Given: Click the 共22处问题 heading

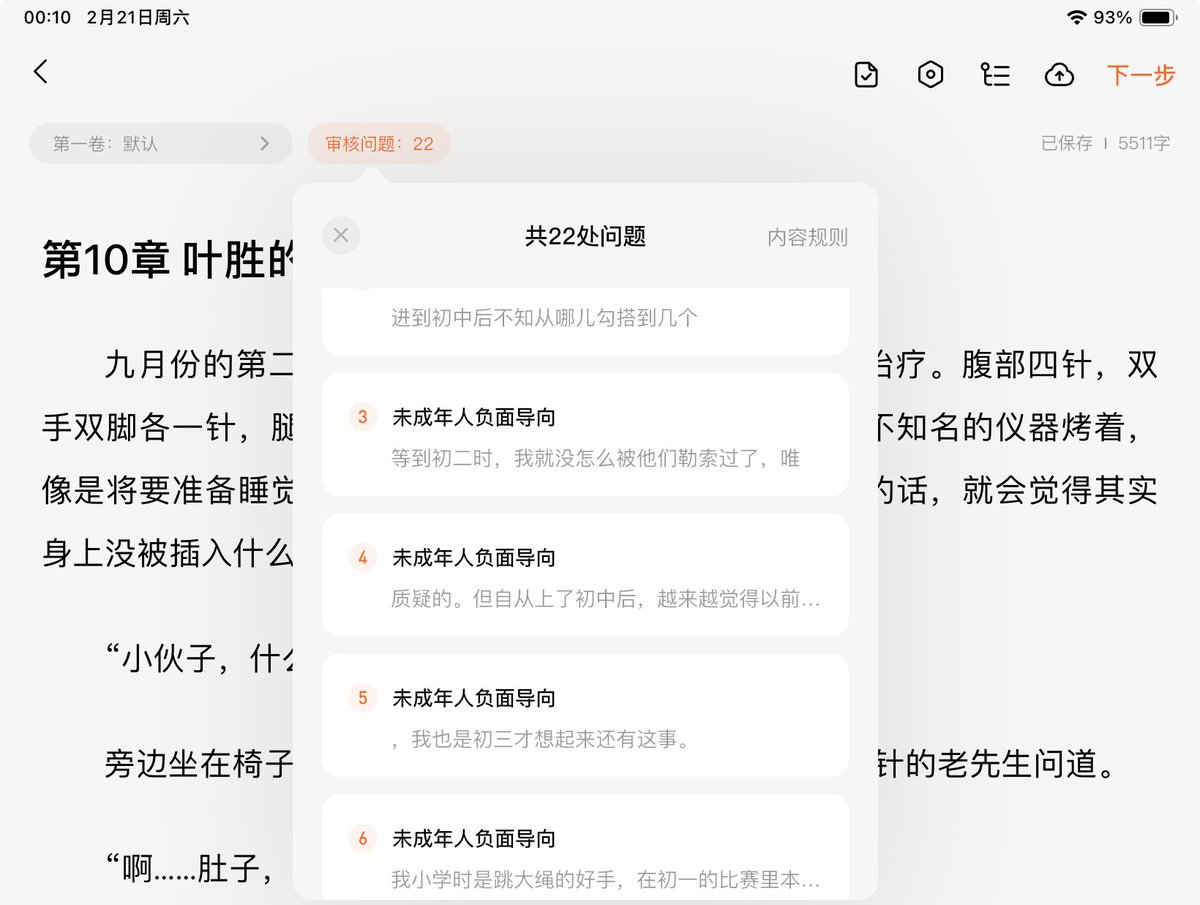Looking at the screenshot, I should [585, 237].
